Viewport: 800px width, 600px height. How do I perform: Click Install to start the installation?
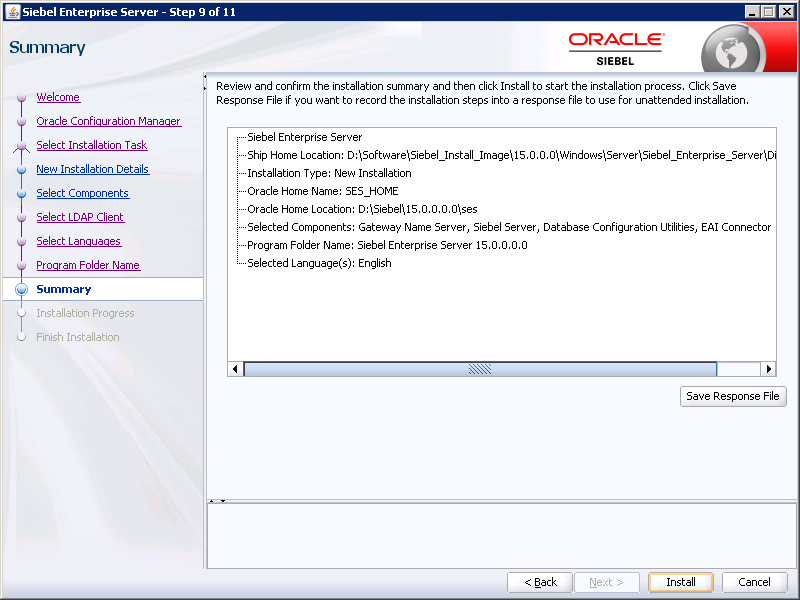681,582
